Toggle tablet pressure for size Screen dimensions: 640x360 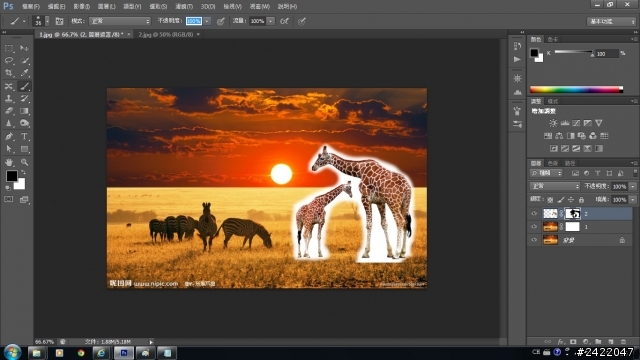pos(302,21)
